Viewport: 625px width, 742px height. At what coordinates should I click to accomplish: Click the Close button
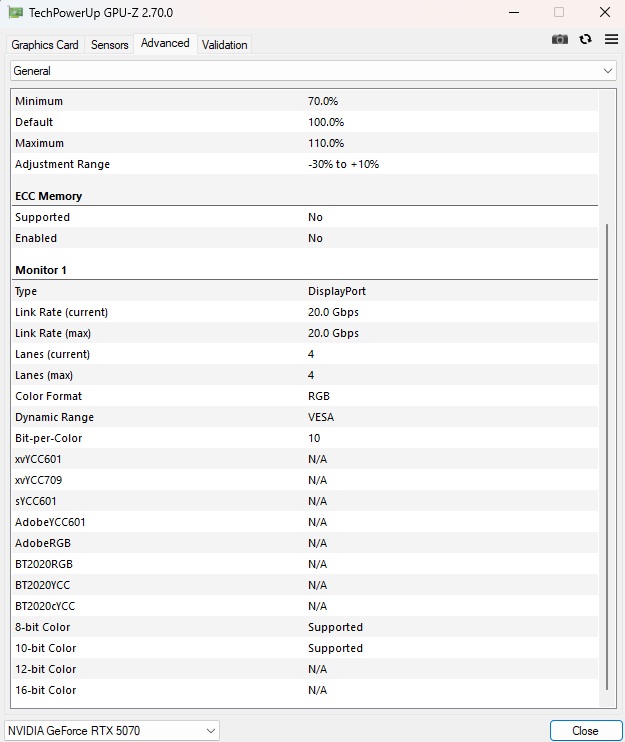(x=586, y=731)
